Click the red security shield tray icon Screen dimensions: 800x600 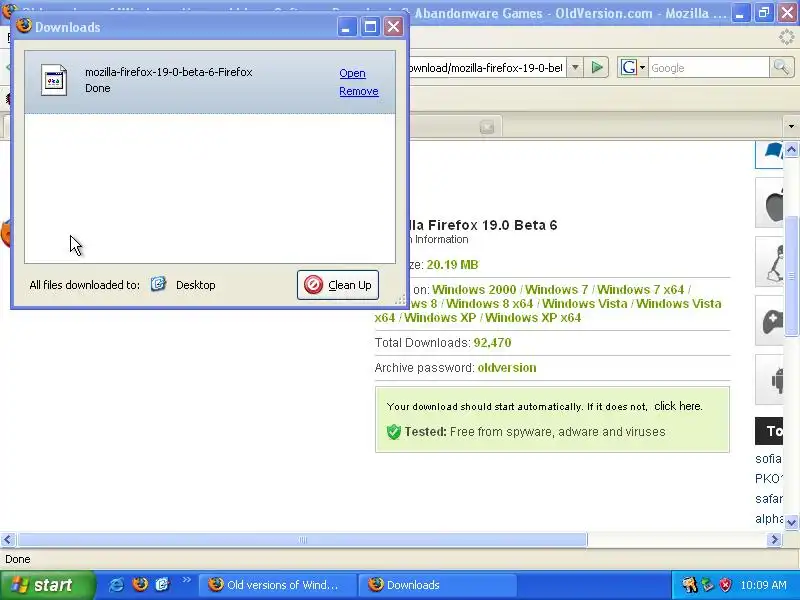tap(726, 585)
